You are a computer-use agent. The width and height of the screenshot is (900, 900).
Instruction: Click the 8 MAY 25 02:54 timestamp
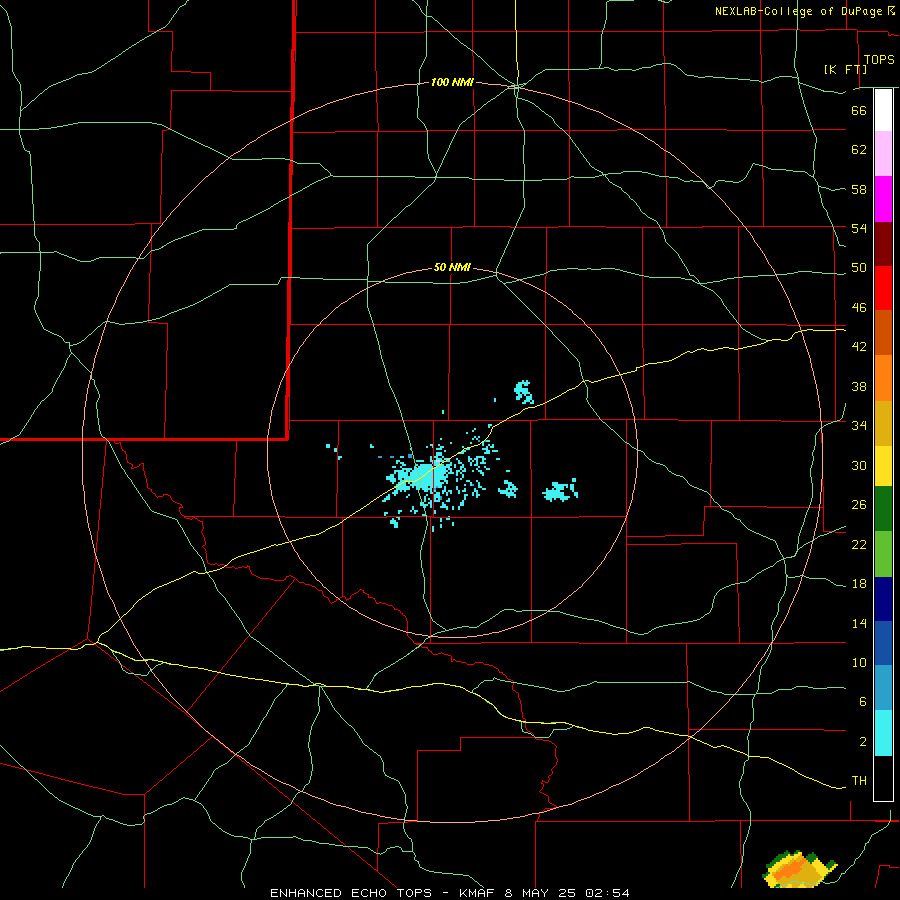click(567, 893)
